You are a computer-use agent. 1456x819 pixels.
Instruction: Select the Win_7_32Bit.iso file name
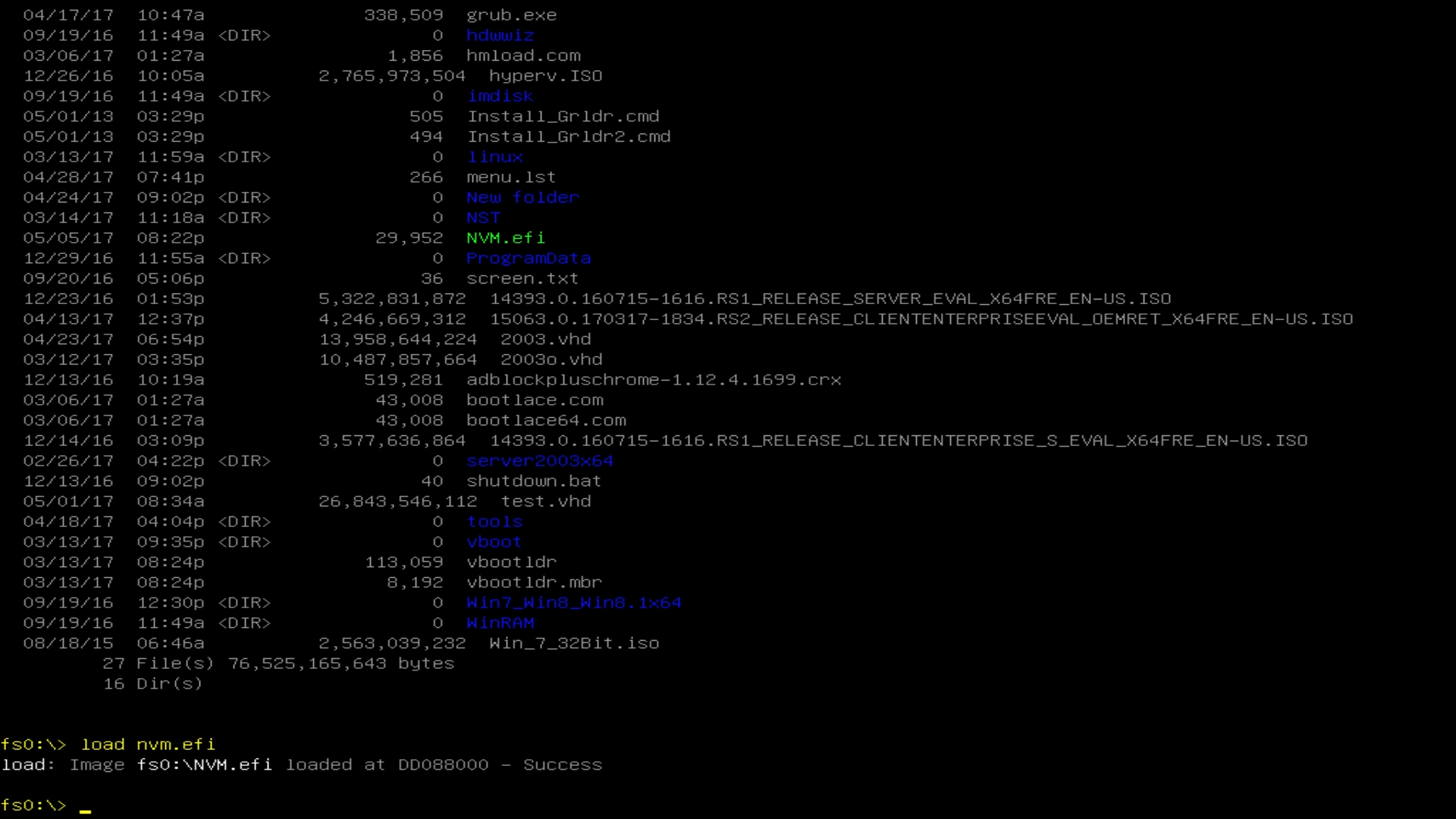pyautogui.click(x=574, y=644)
